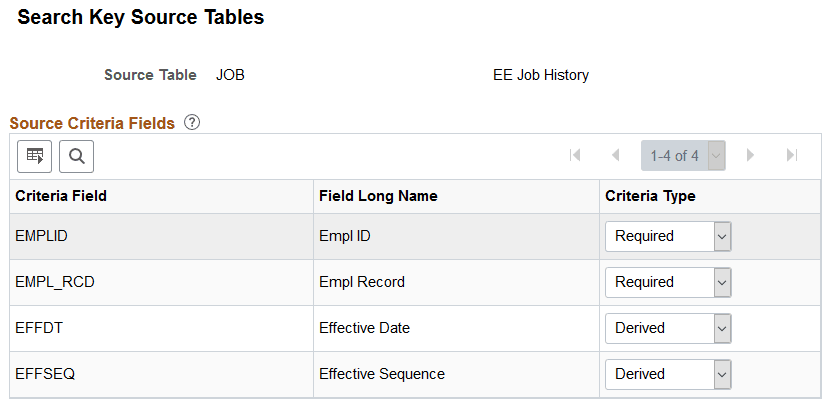Open the grid personalize icon
The height and width of the screenshot is (405, 828).
tap(35, 155)
